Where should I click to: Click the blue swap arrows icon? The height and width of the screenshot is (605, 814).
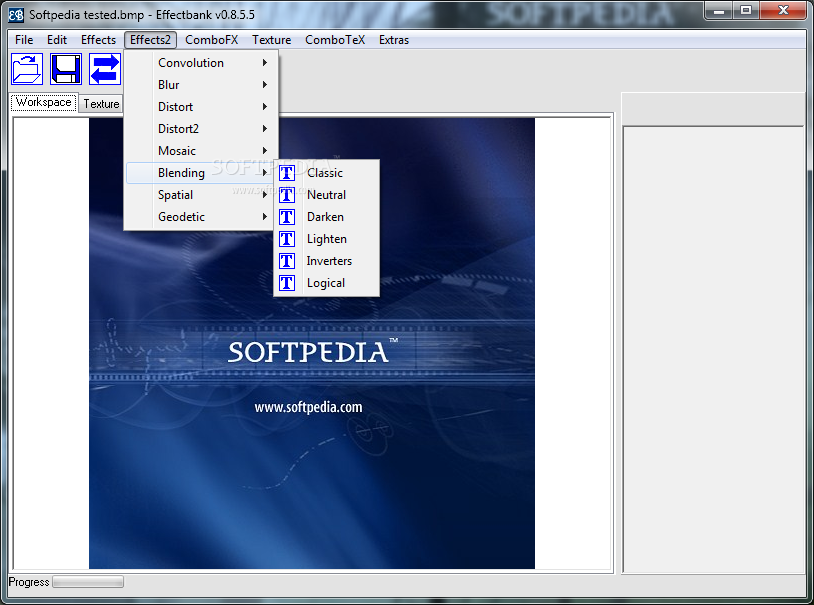pos(105,69)
